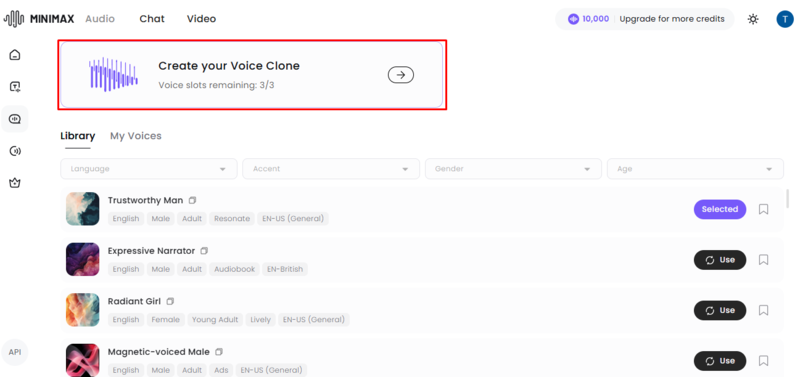Open the crown subscription icon
Screen dimensions: 800x377
click(15, 183)
